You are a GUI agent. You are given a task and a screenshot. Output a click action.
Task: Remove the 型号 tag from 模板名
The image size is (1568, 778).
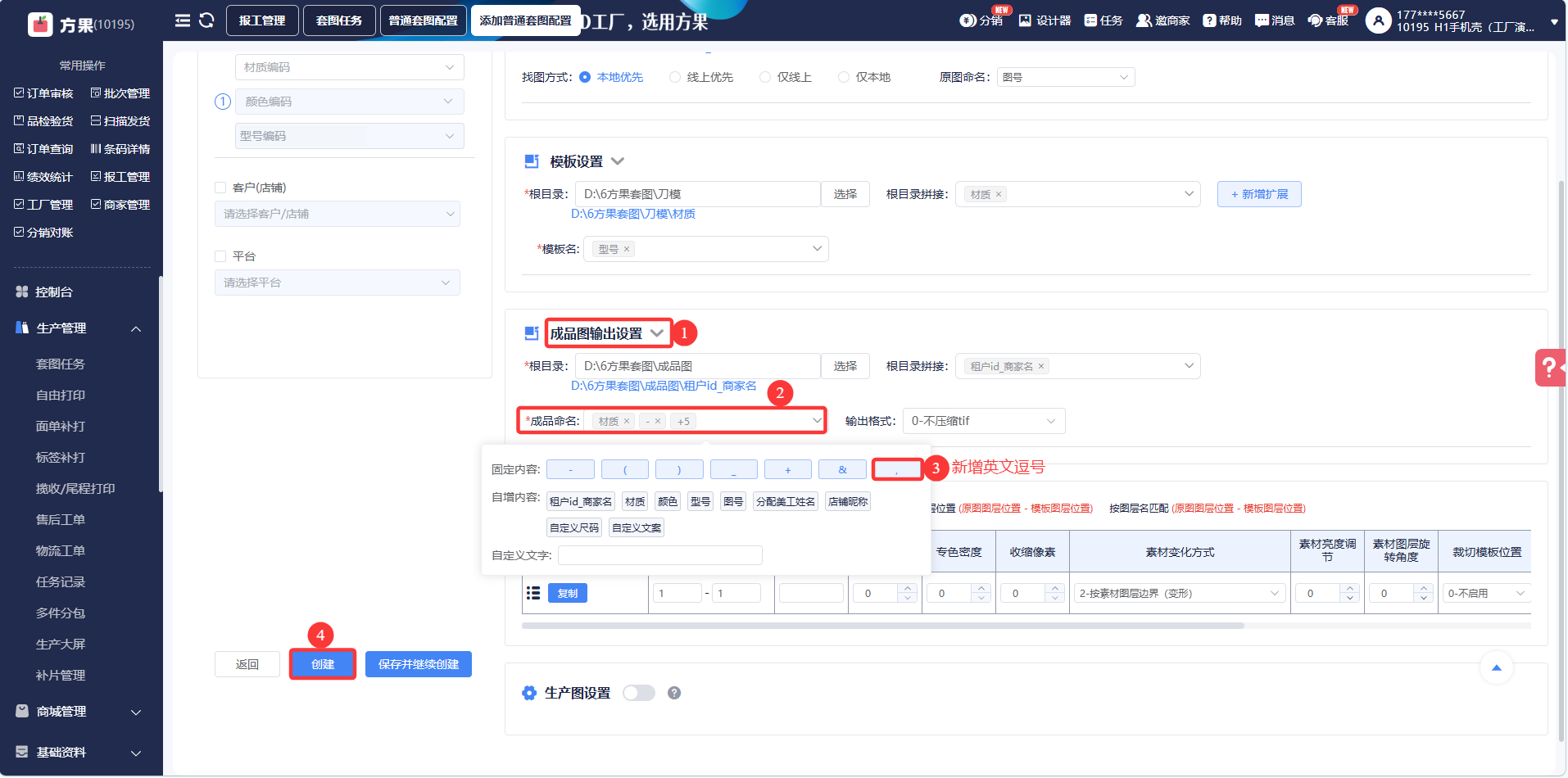coord(627,249)
